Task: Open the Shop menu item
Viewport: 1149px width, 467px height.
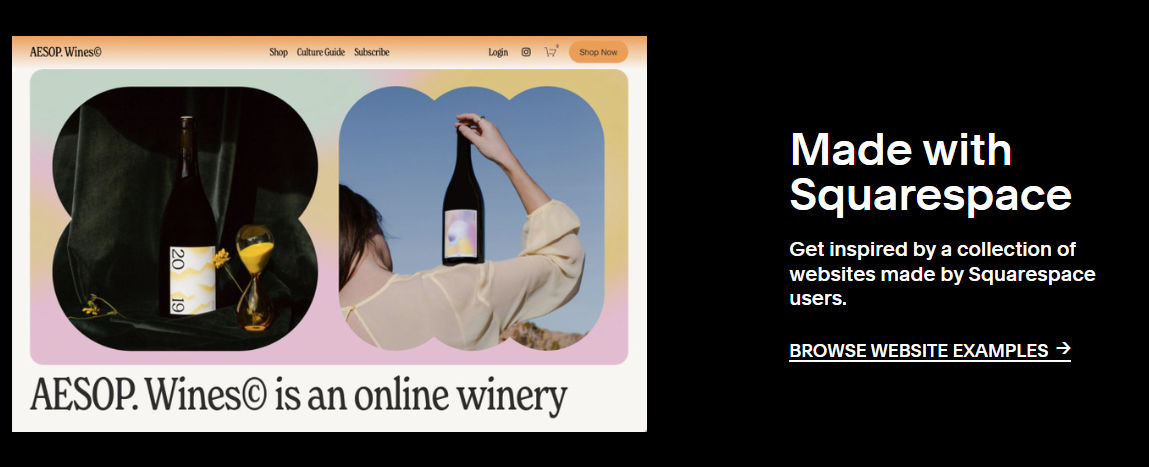Action: pos(278,52)
